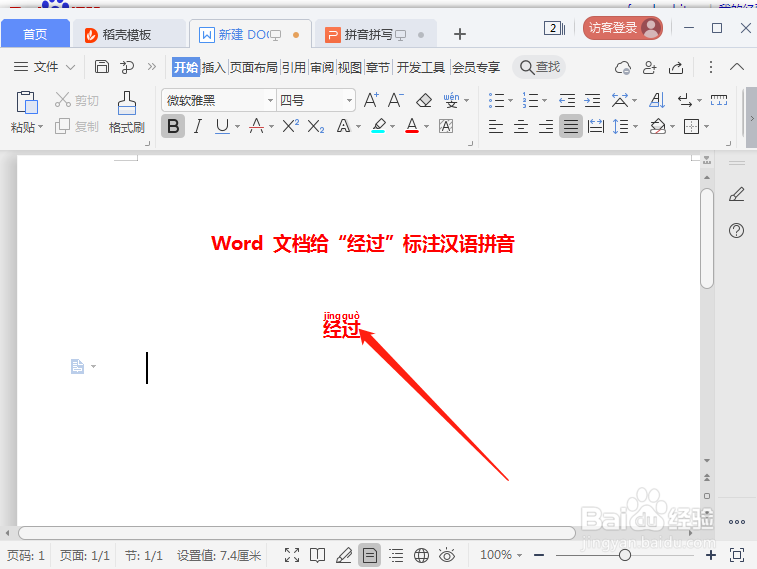Click the 访客登录 login button

623,28
